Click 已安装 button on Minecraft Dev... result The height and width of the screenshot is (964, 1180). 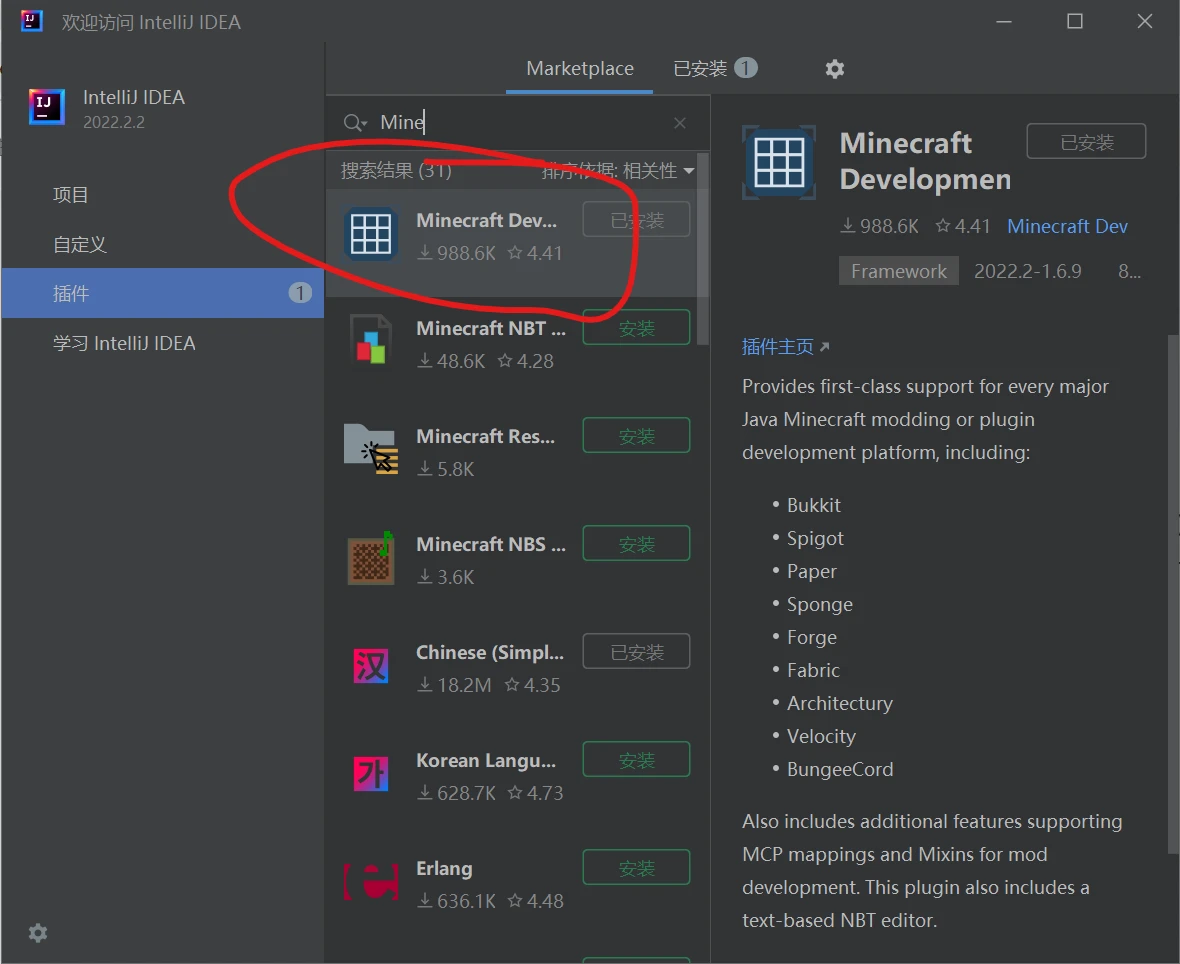point(637,220)
